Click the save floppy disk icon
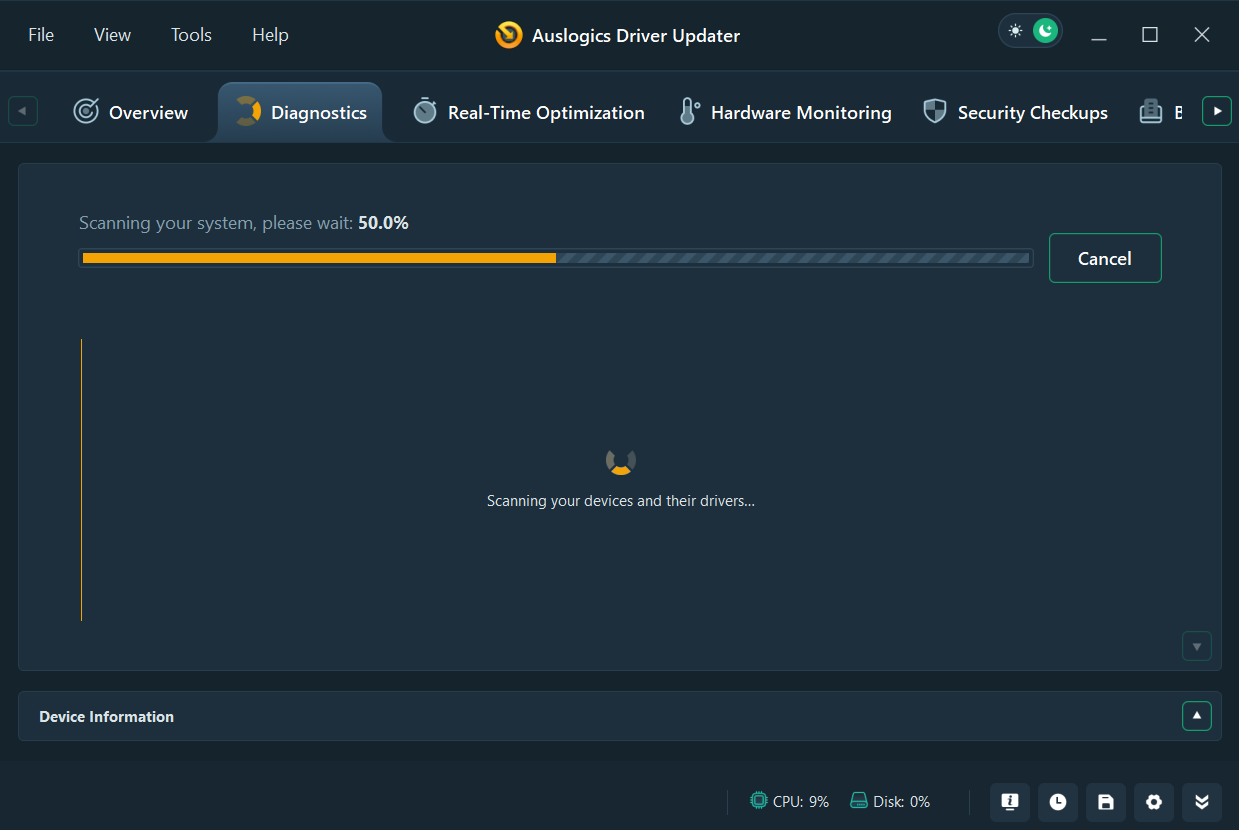This screenshot has height=830, width=1239. click(x=1106, y=802)
